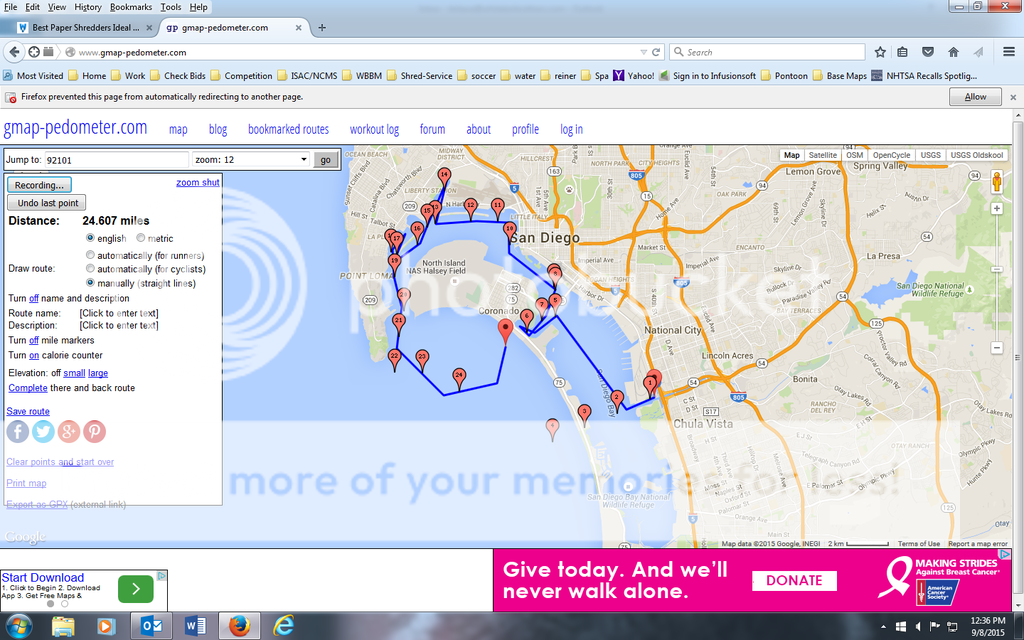Screen dimensions: 1024x640
Task: Switch map to Satellite view
Action: [x=822, y=156]
